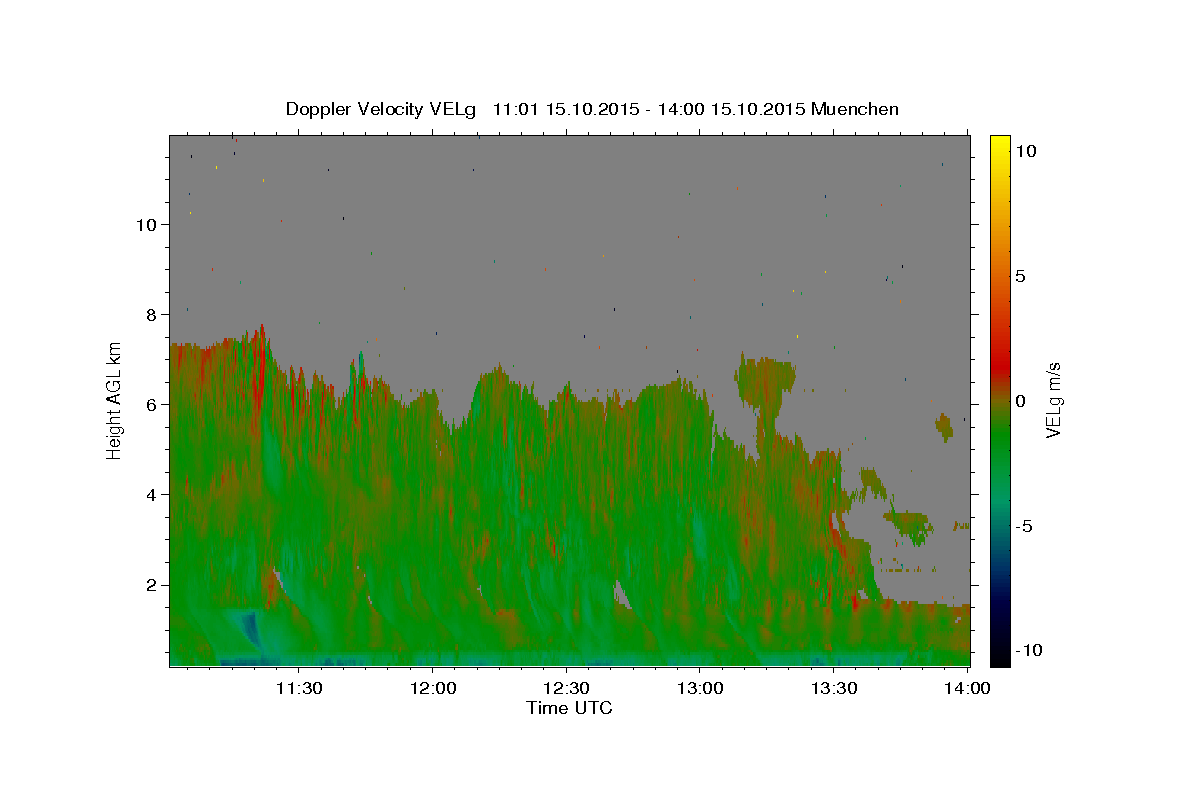Click the colorbar value 5 label
The height and width of the screenshot is (800, 1200).
click(x=1020, y=276)
